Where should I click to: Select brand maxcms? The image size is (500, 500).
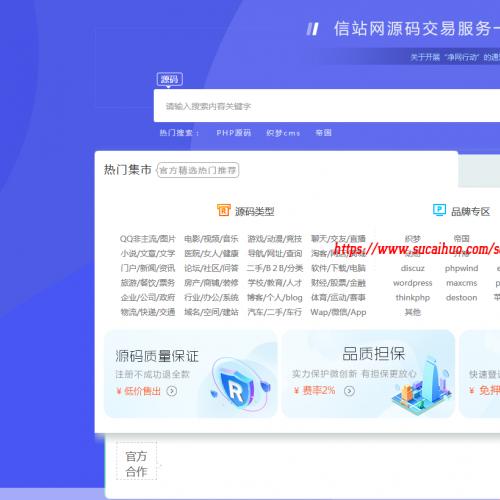(x=462, y=283)
